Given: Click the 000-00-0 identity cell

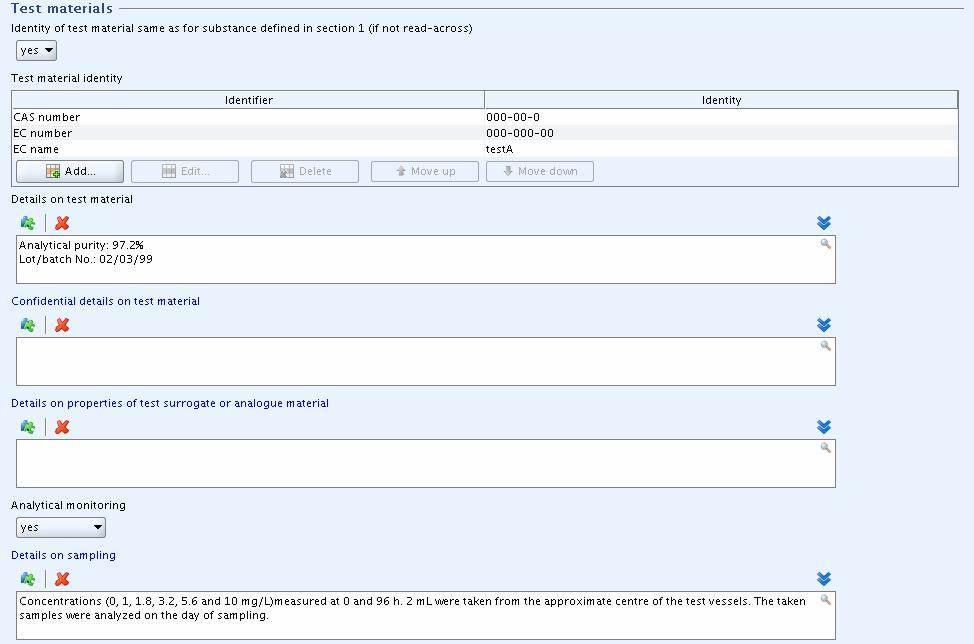Looking at the screenshot, I should [x=721, y=117].
